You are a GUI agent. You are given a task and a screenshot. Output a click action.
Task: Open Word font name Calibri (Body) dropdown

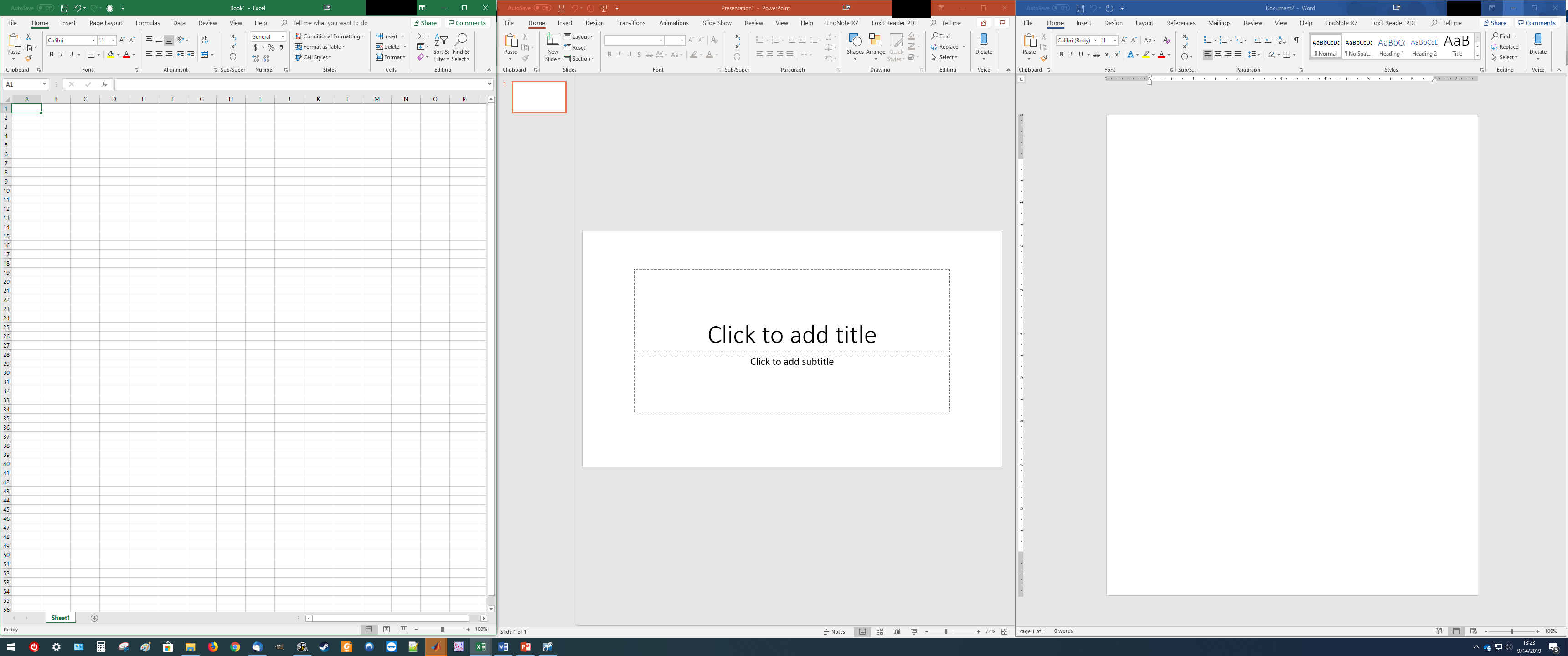pos(1095,40)
